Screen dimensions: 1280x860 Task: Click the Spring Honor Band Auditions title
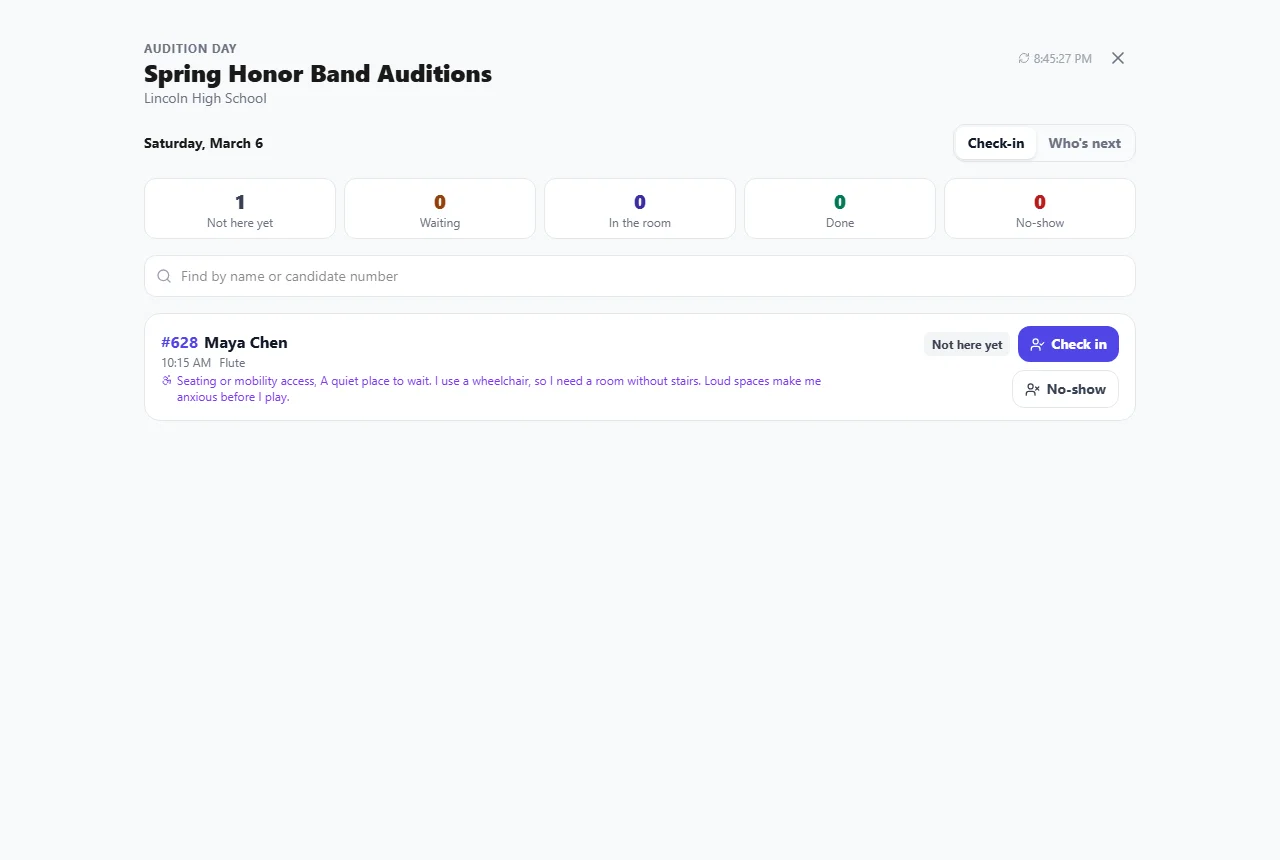318,74
